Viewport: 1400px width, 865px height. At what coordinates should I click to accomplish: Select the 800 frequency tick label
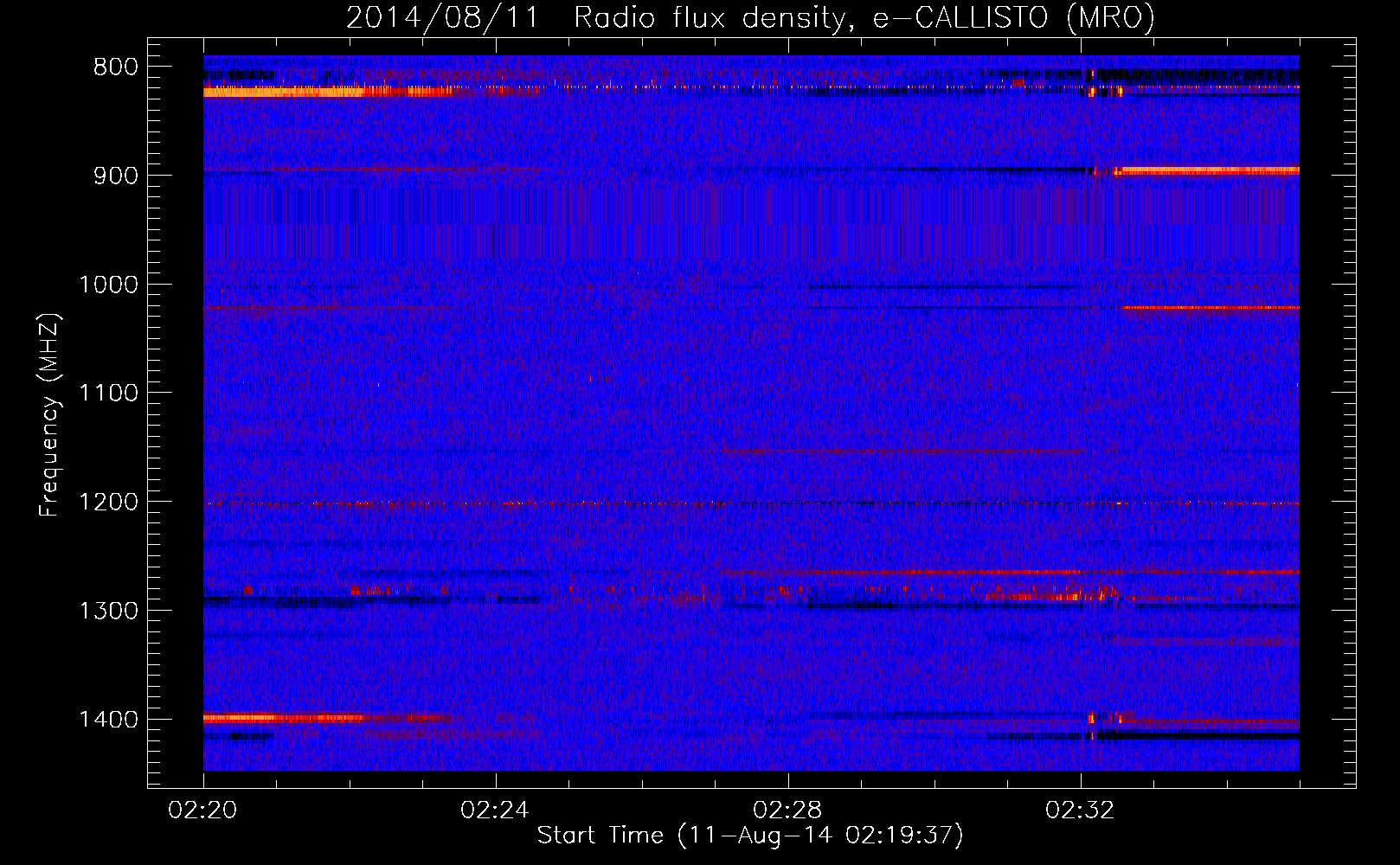click(116, 67)
